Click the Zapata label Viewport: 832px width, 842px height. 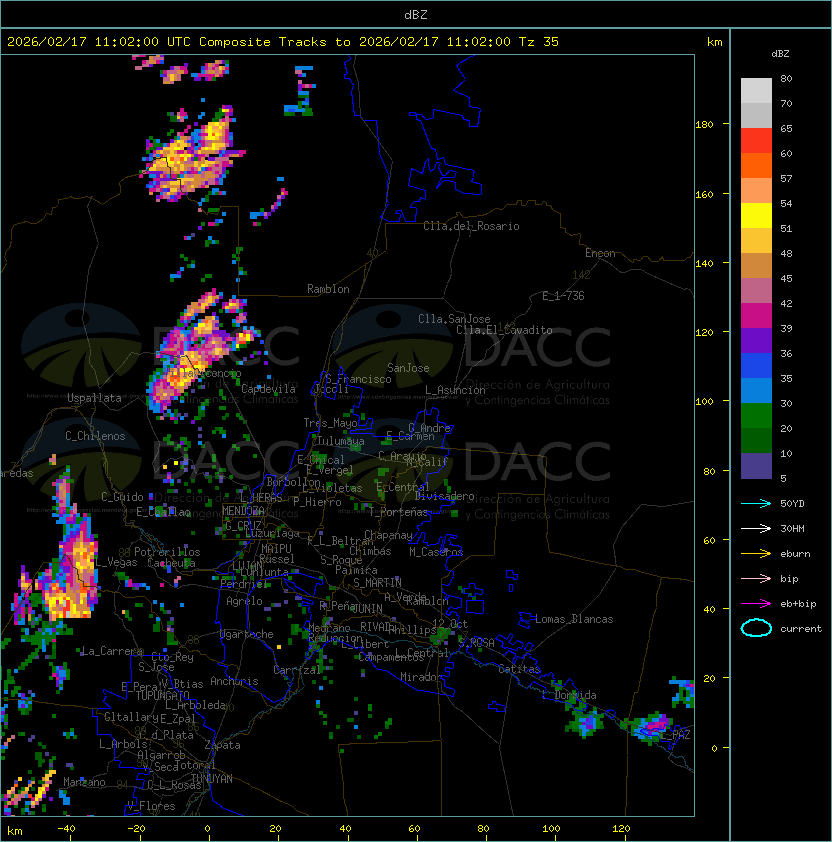(222, 745)
